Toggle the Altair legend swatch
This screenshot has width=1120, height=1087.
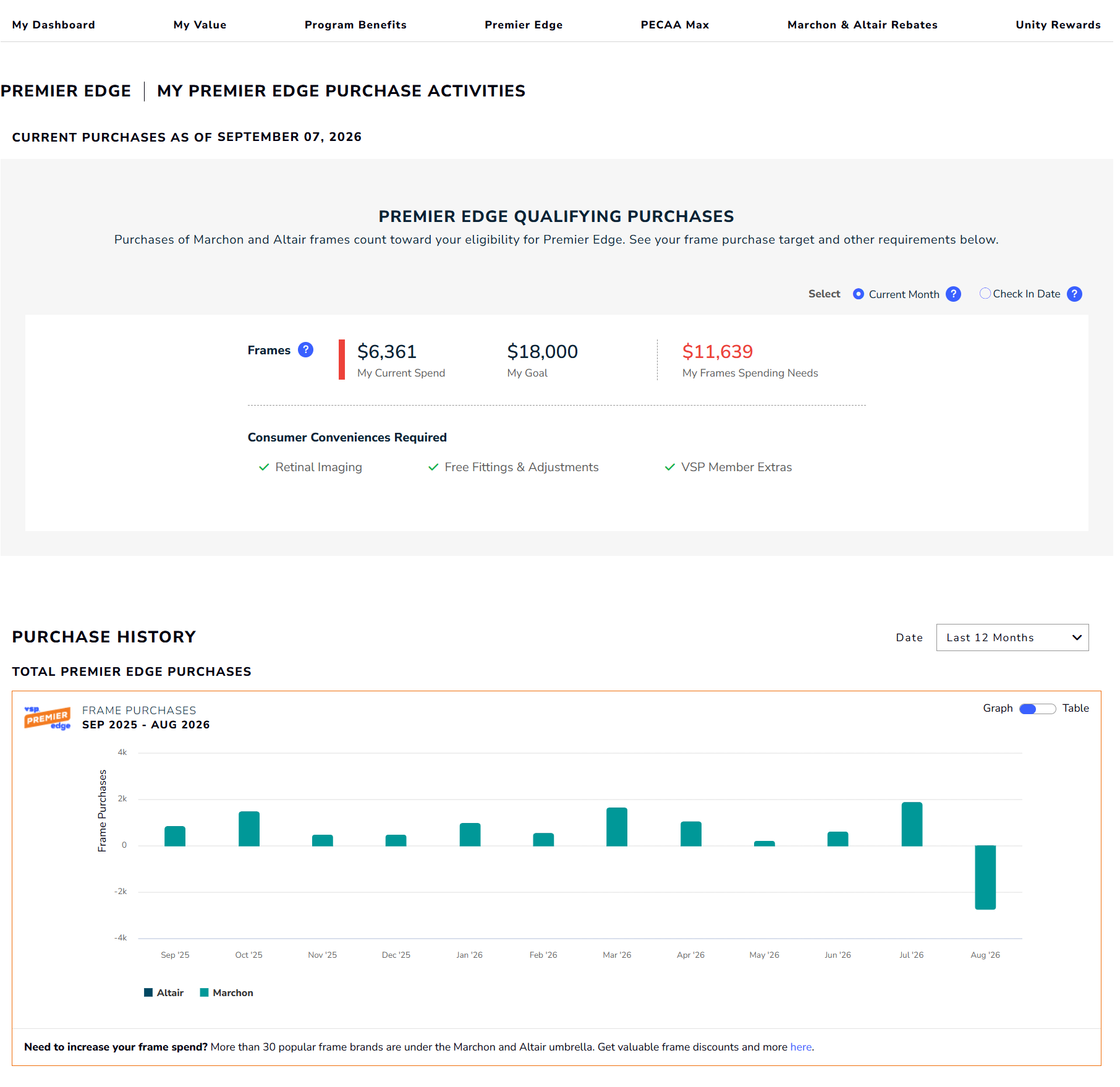[x=148, y=992]
